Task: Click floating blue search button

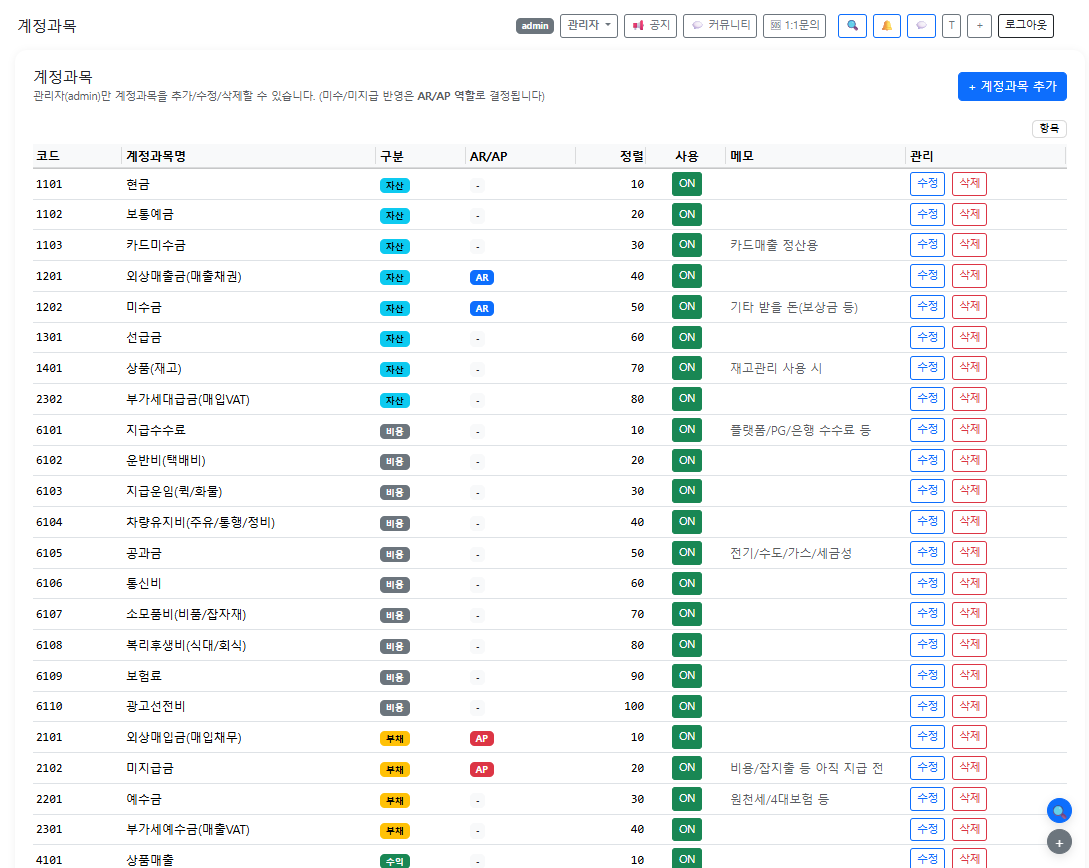Action: click(x=1059, y=810)
